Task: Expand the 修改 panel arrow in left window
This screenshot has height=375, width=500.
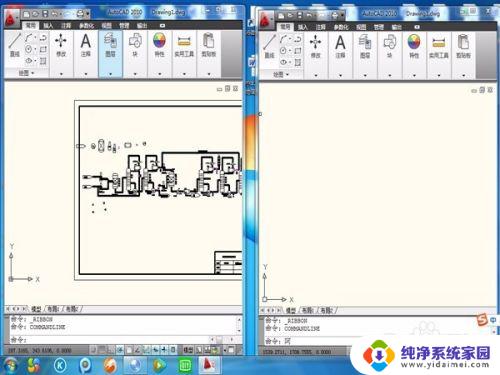Action: tap(61, 74)
